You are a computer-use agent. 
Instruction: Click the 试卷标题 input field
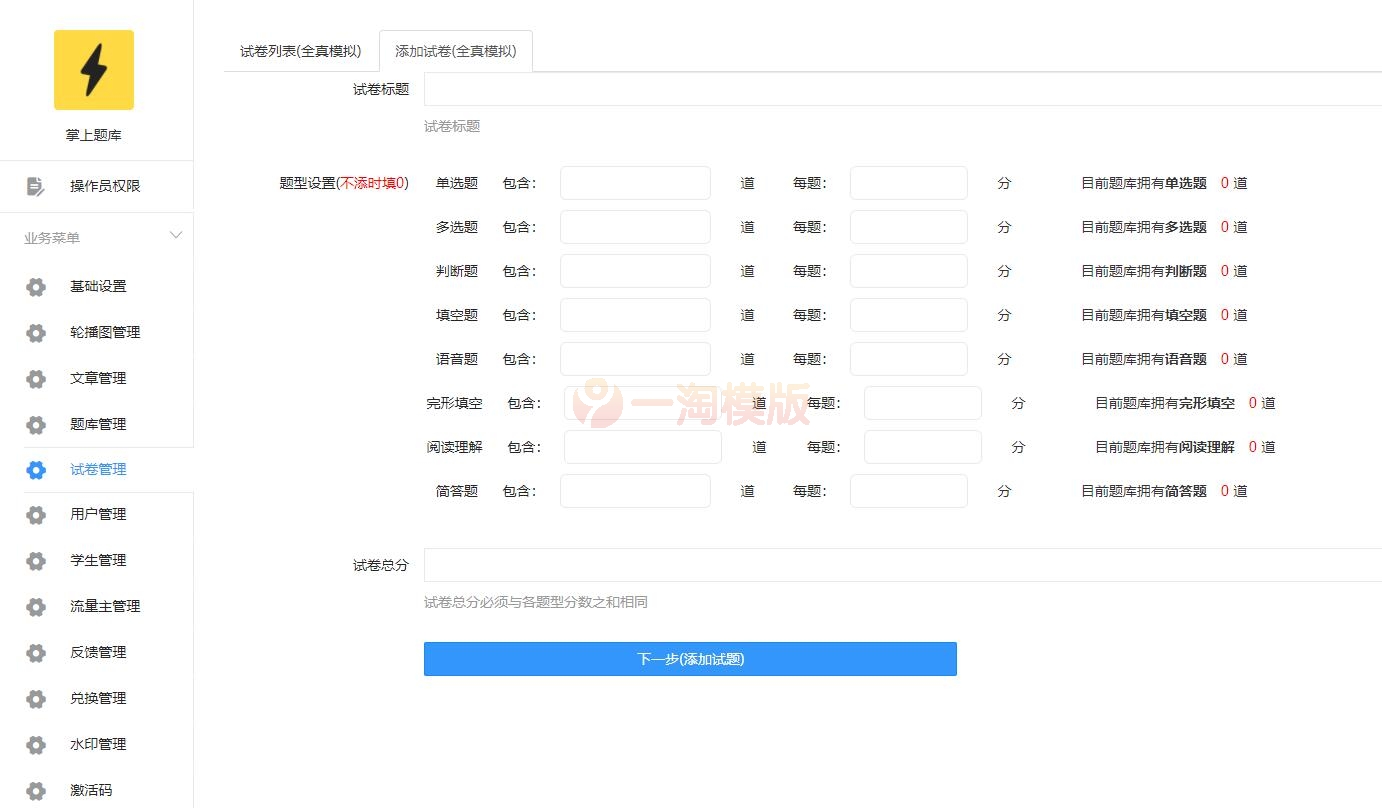(800, 89)
